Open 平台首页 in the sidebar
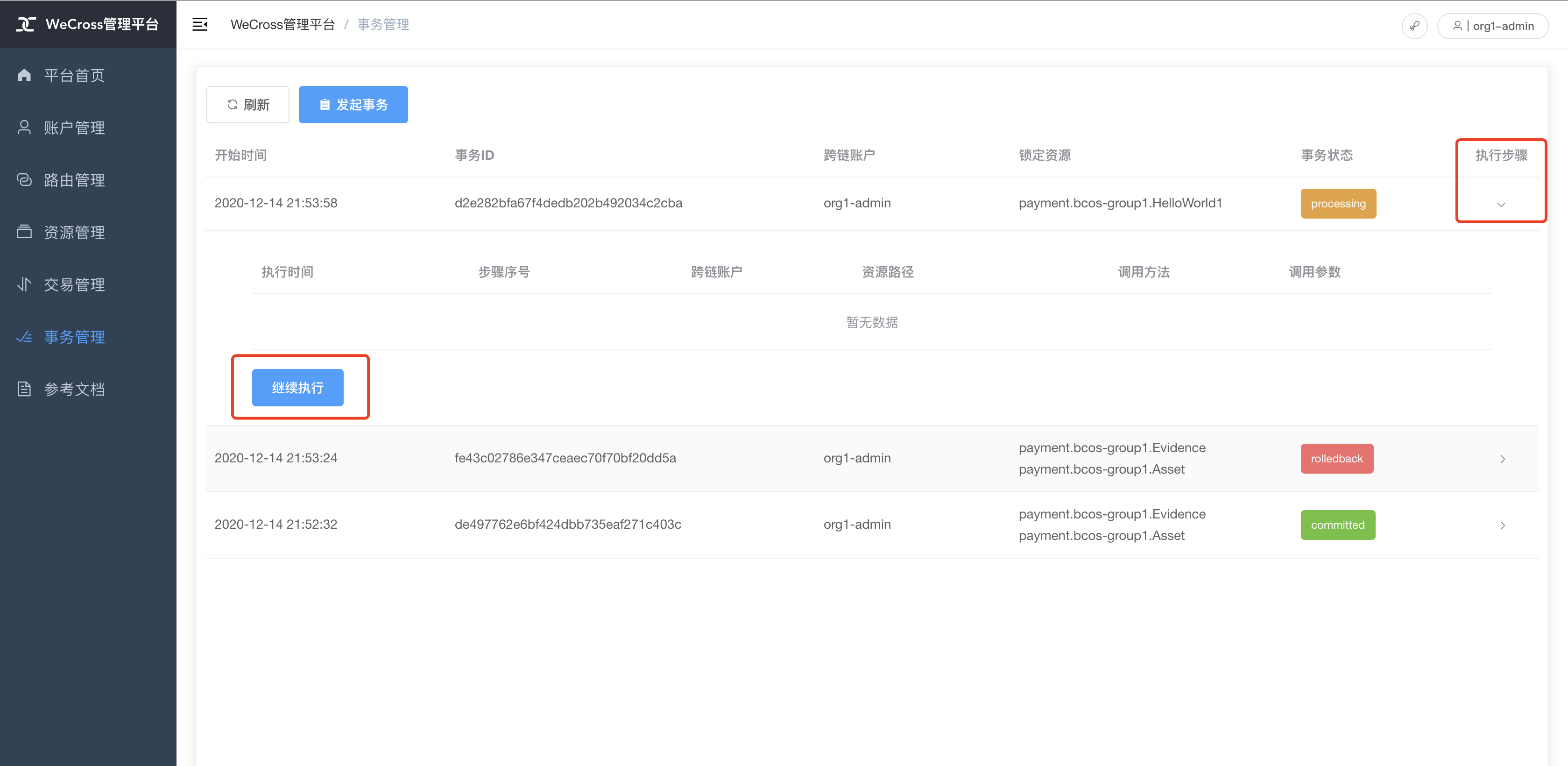Screen dimensions: 1568x766 tap(88, 76)
